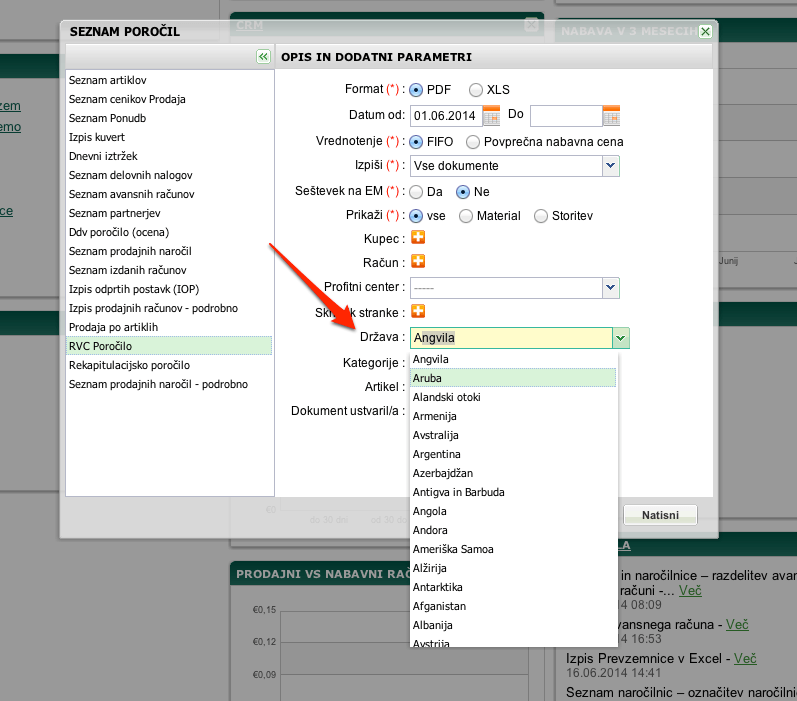Follow Več link for Izpis Prevzemnice v Excel
The height and width of the screenshot is (701, 797).
tap(745, 658)
